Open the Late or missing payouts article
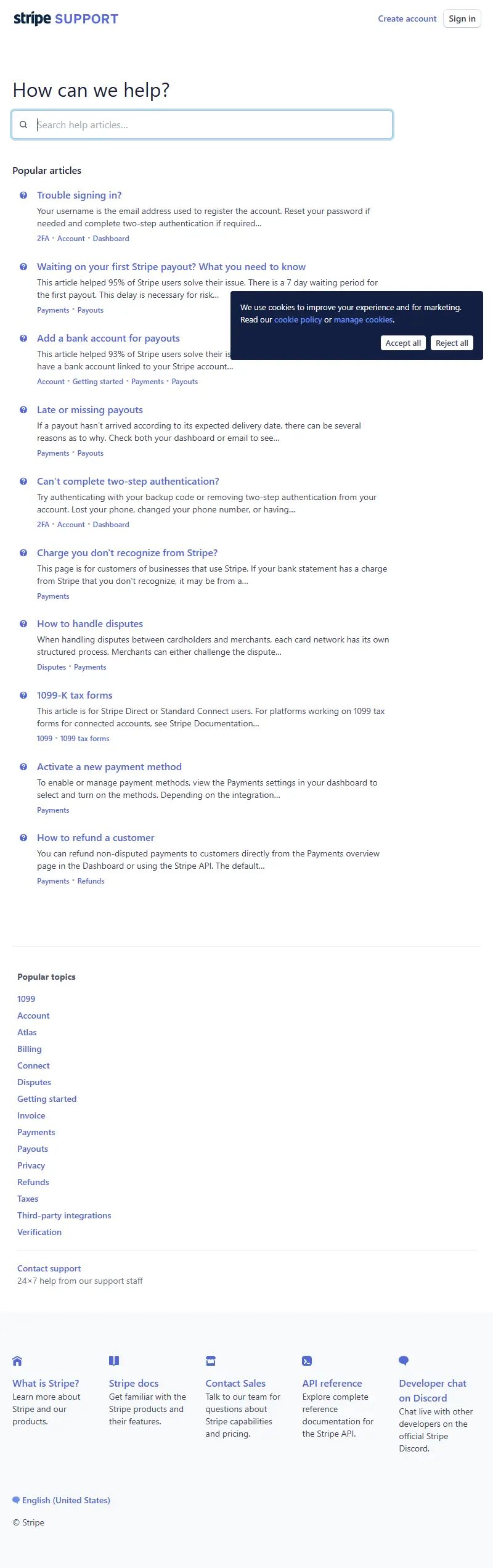The height and width of the screenshot is (1568, 493). click(90, 410)
